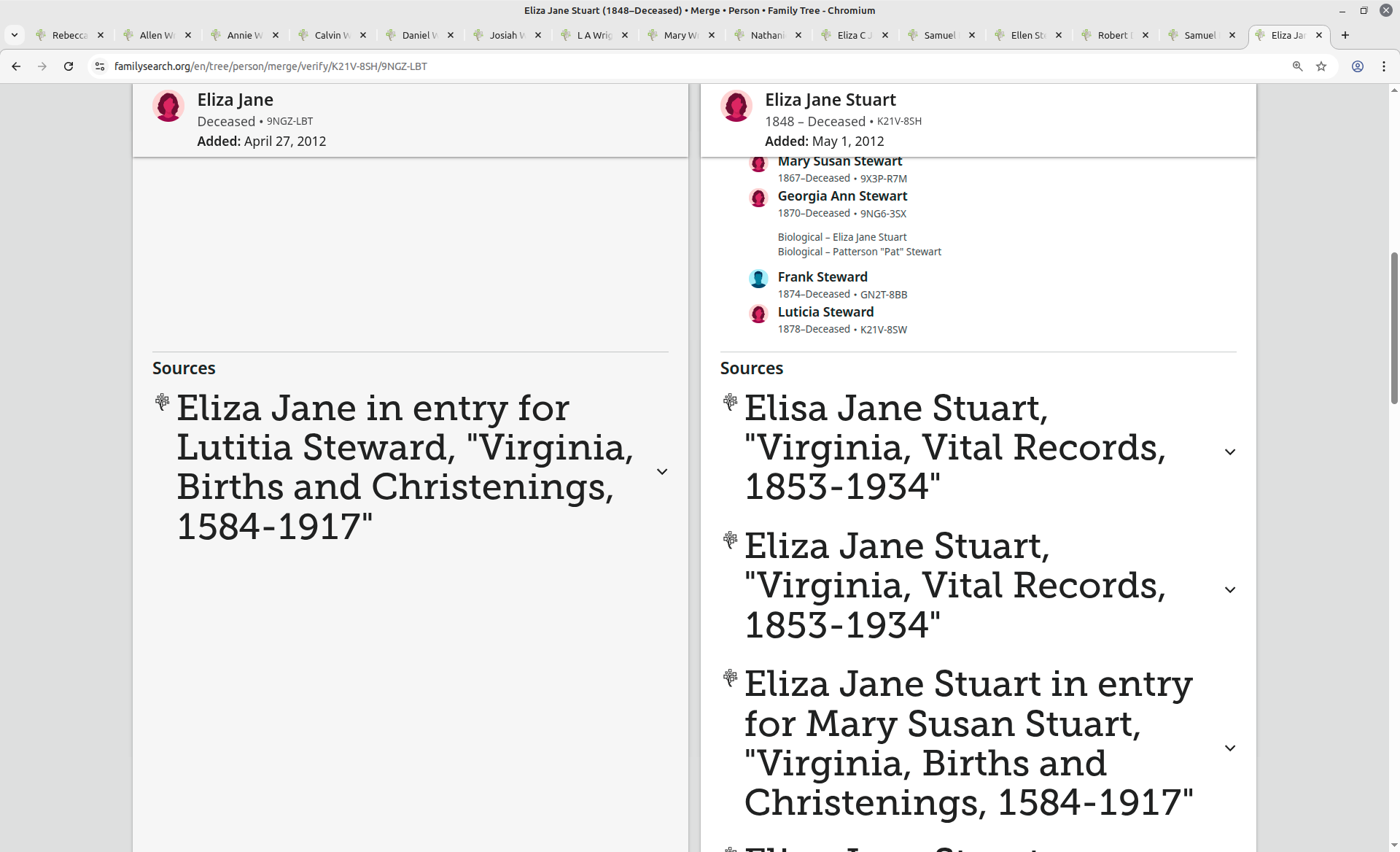The image size is (1400, 852).
Task: Expand the Mary Susan Stuart Births and Christenings source
Action: point(1229,748)
